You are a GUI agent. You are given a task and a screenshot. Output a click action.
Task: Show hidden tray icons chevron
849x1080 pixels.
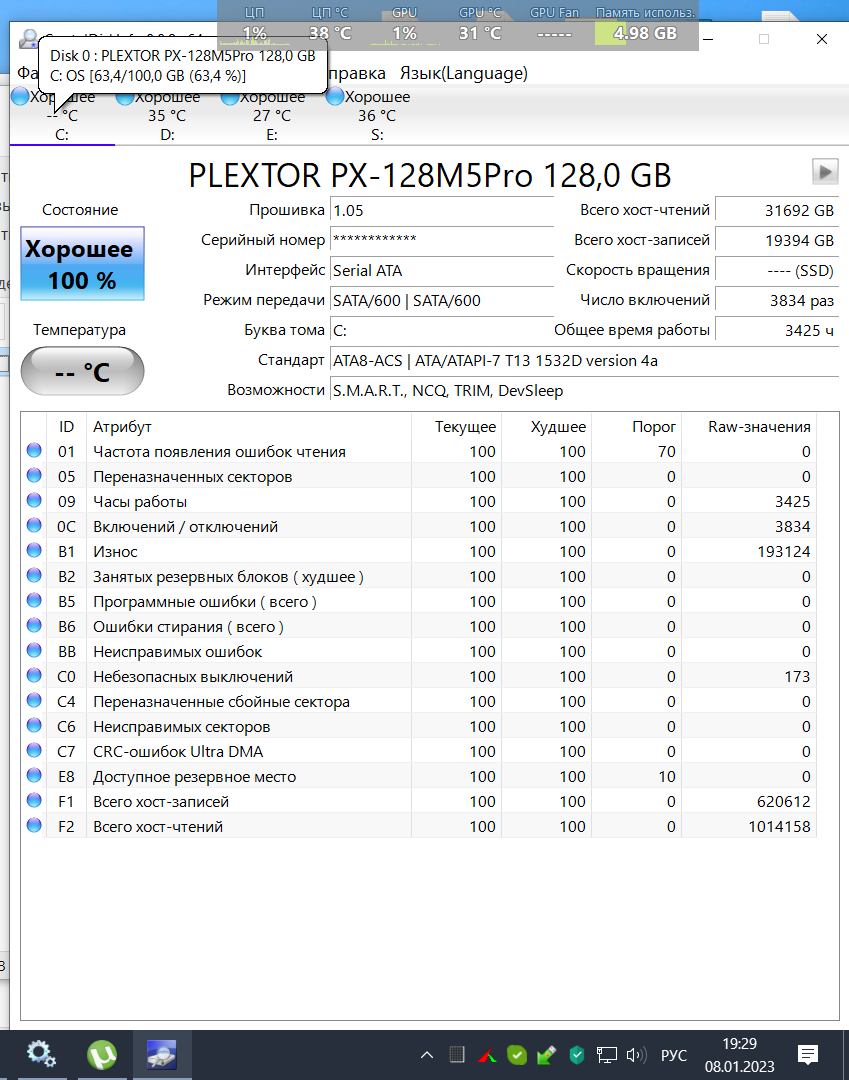[427, 1055]
